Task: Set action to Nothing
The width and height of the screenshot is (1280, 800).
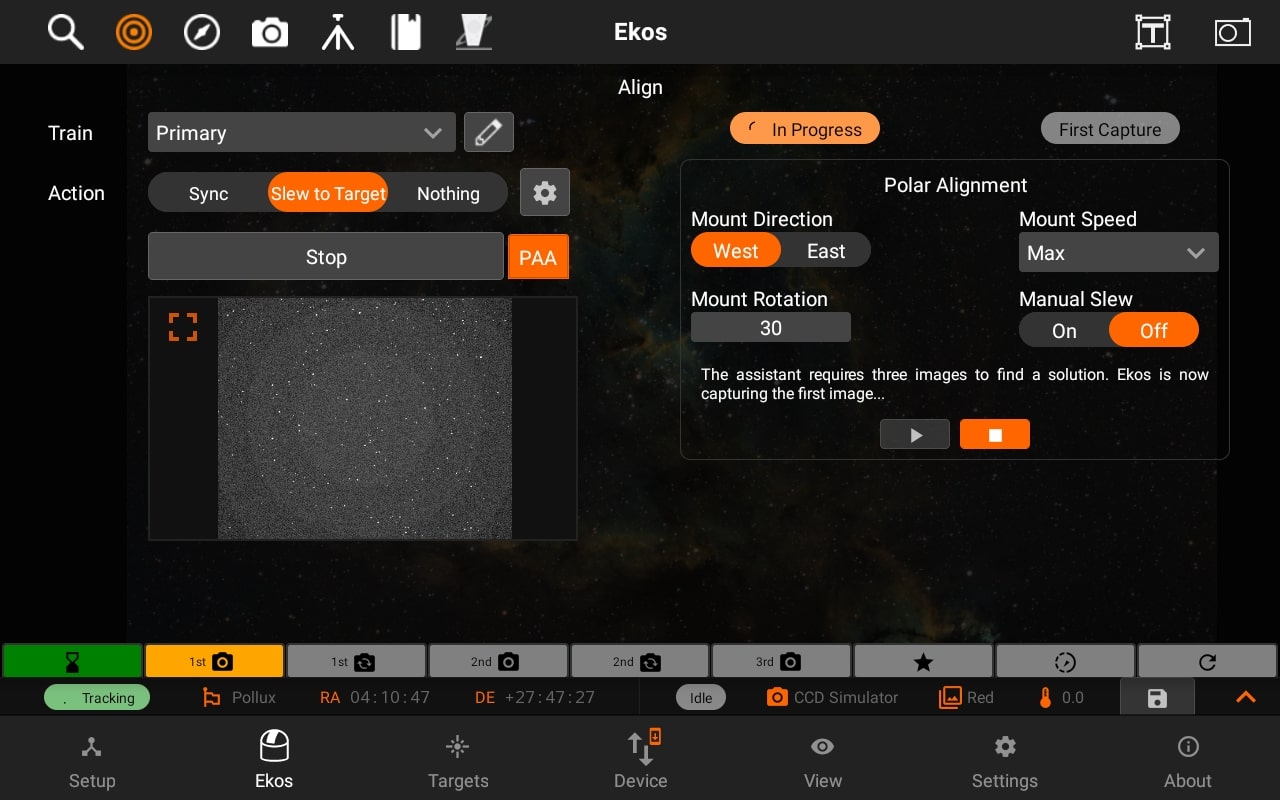Action: tap(448, 193)
